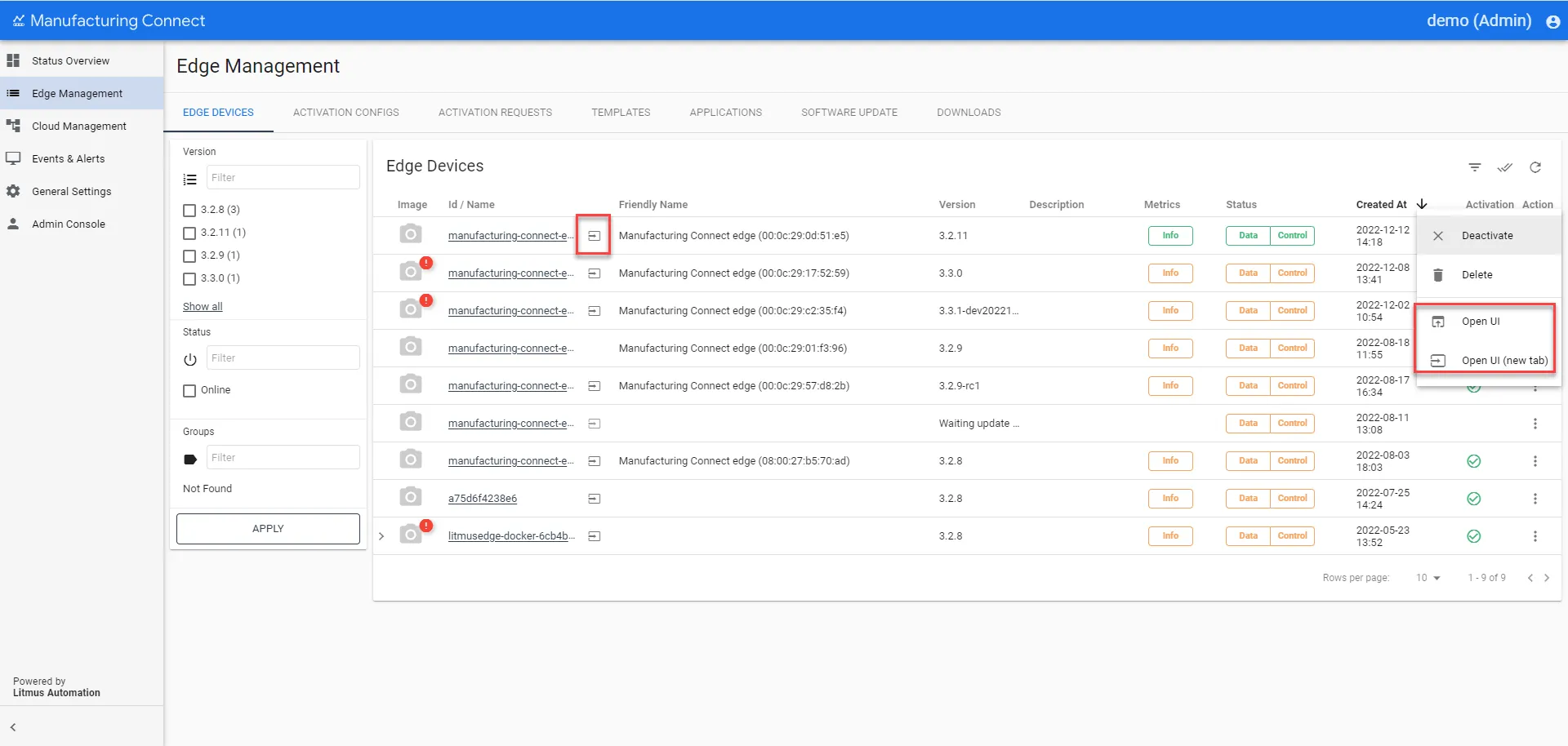Click the APPLY filter button

point(268,529)
